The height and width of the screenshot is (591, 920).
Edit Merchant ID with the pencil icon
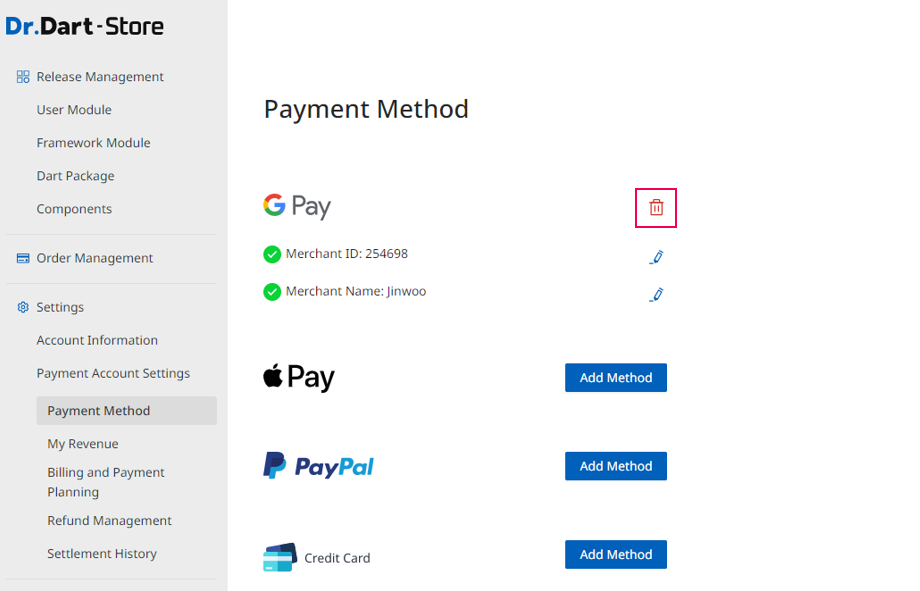(x=656, y=257)
